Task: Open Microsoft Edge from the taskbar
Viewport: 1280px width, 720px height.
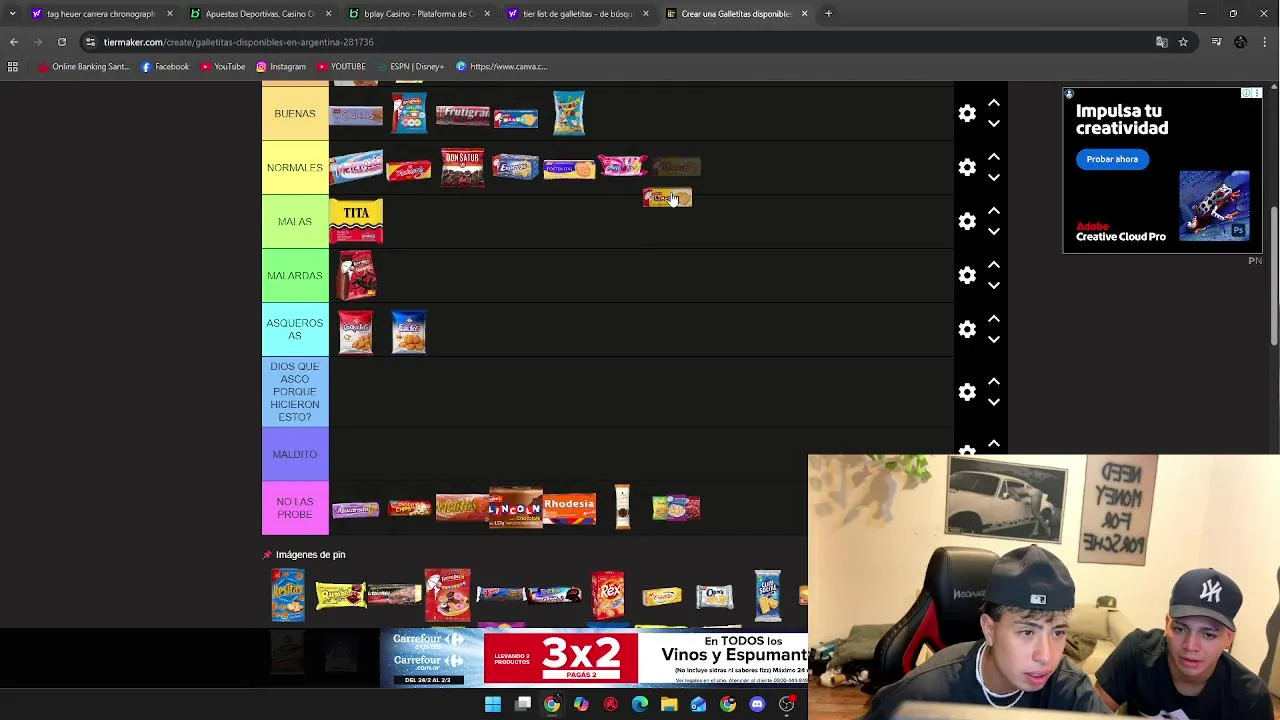Action: coord(640,704)
